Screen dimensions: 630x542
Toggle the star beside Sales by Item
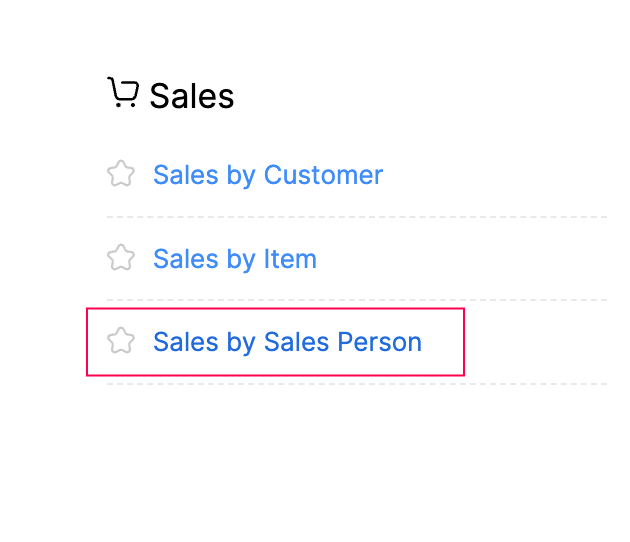[121, 258]
